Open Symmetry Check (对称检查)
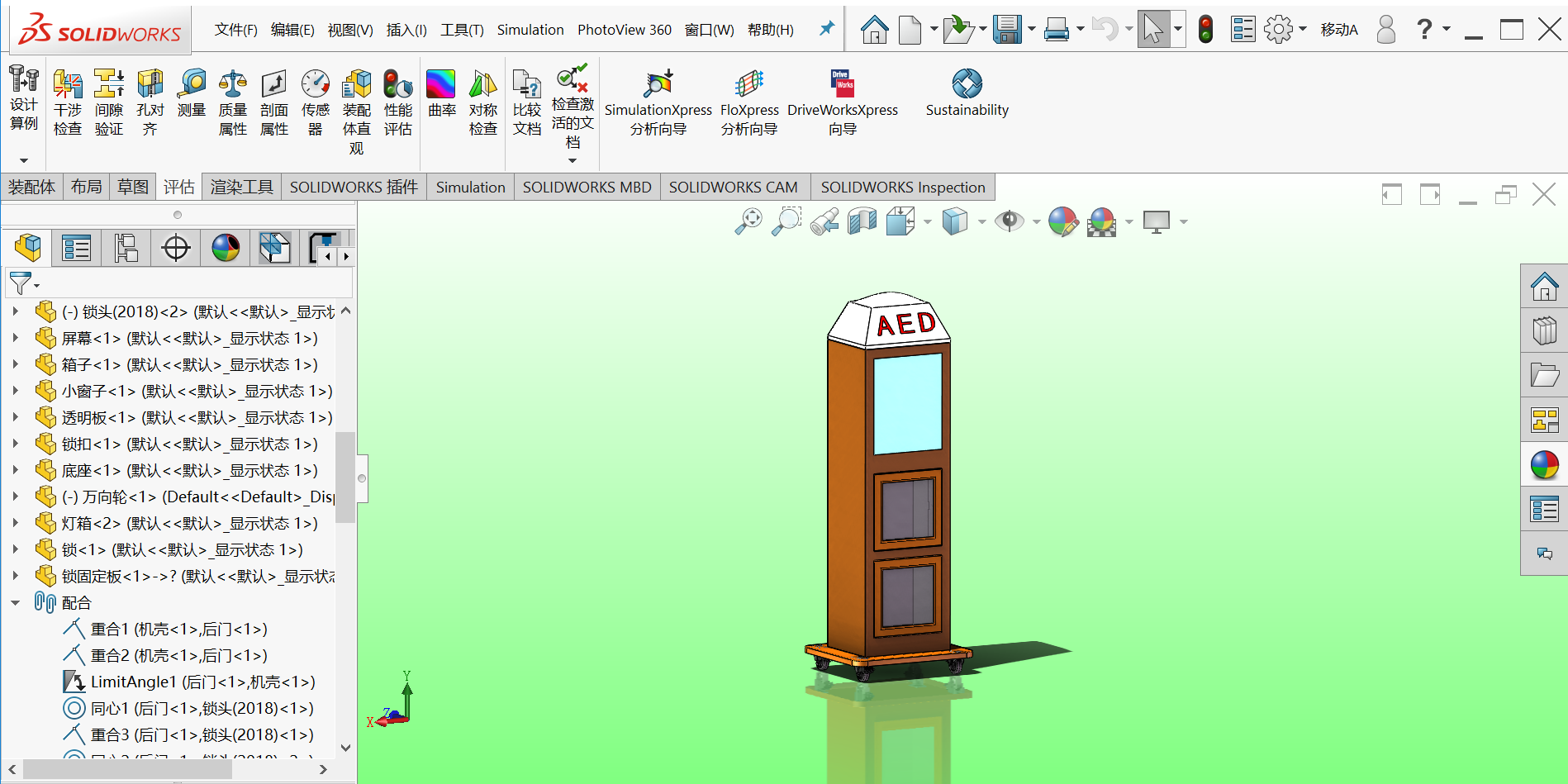The width and height of the screenshot is (1568, 784). [483, 102]
